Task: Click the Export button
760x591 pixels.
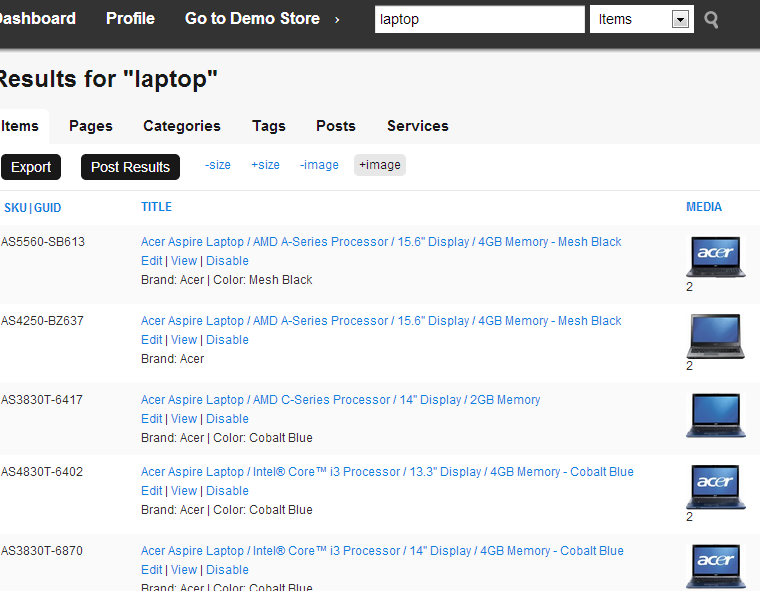Action: pyautogui.click(x=31, y=167)
